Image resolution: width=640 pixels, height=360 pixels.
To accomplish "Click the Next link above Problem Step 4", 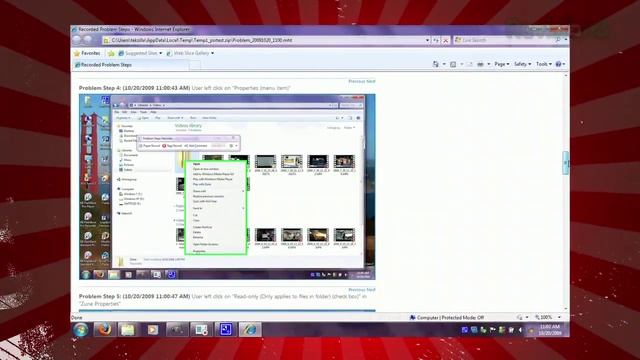I will 371,81.
